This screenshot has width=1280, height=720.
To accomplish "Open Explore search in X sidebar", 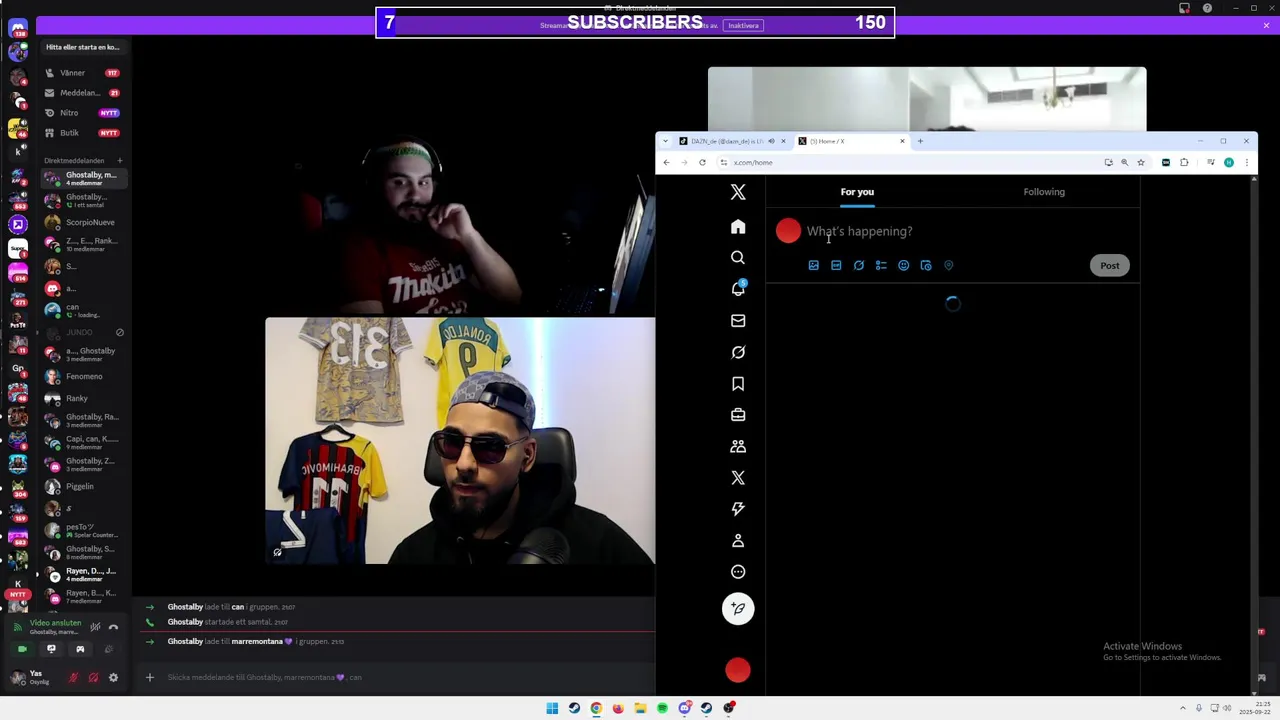I will (738, 258).
